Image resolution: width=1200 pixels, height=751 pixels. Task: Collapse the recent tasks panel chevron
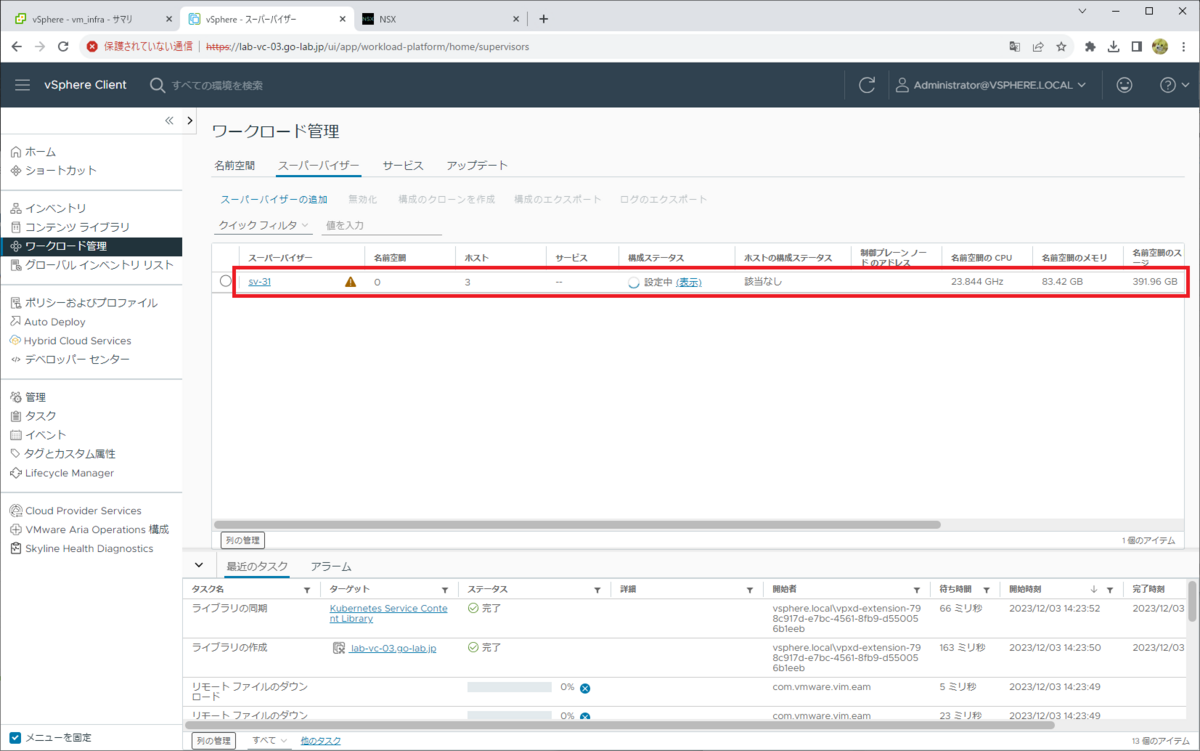pyautogui.click(x=198, y=566)
